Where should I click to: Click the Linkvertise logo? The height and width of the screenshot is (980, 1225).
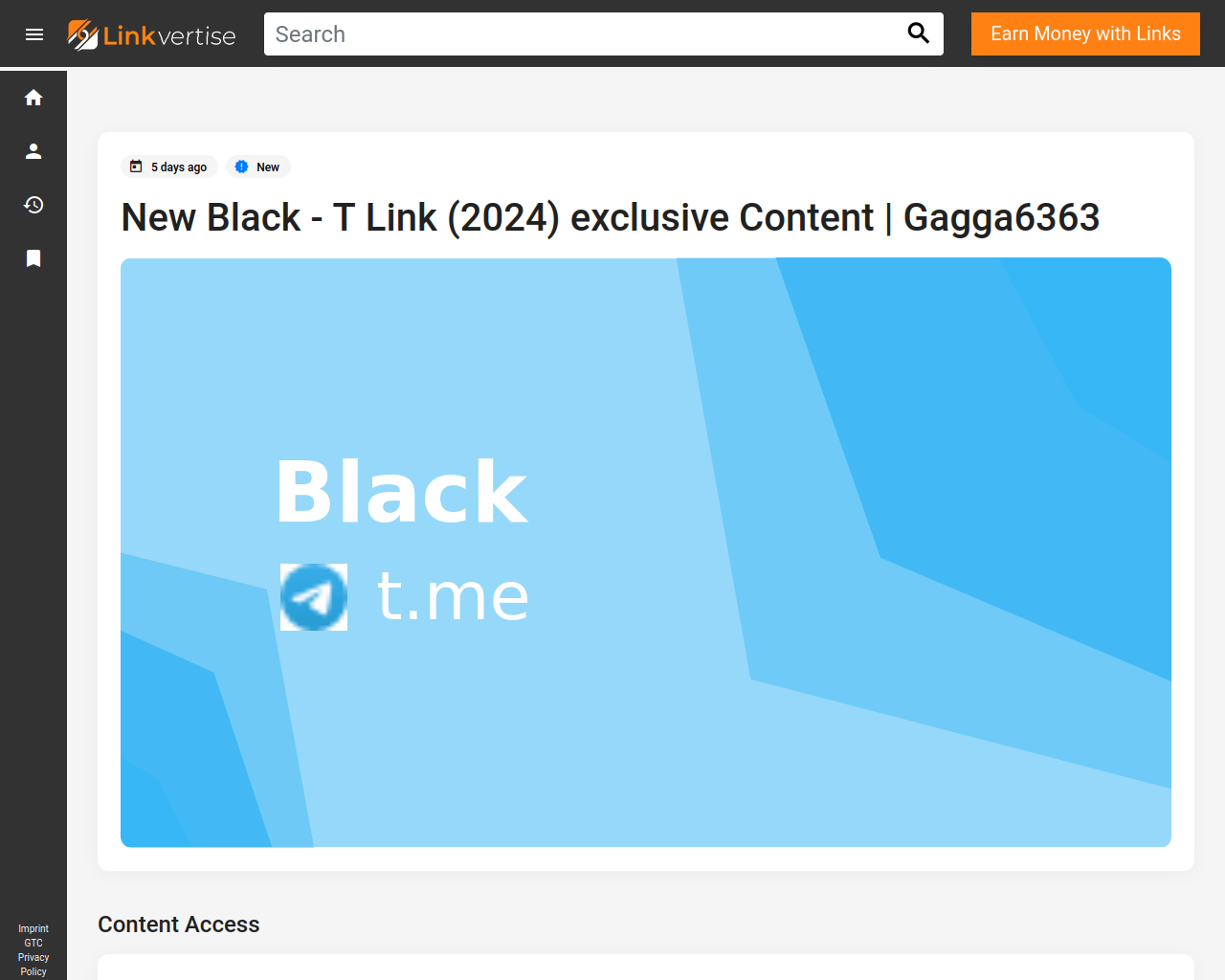(151, 34)
